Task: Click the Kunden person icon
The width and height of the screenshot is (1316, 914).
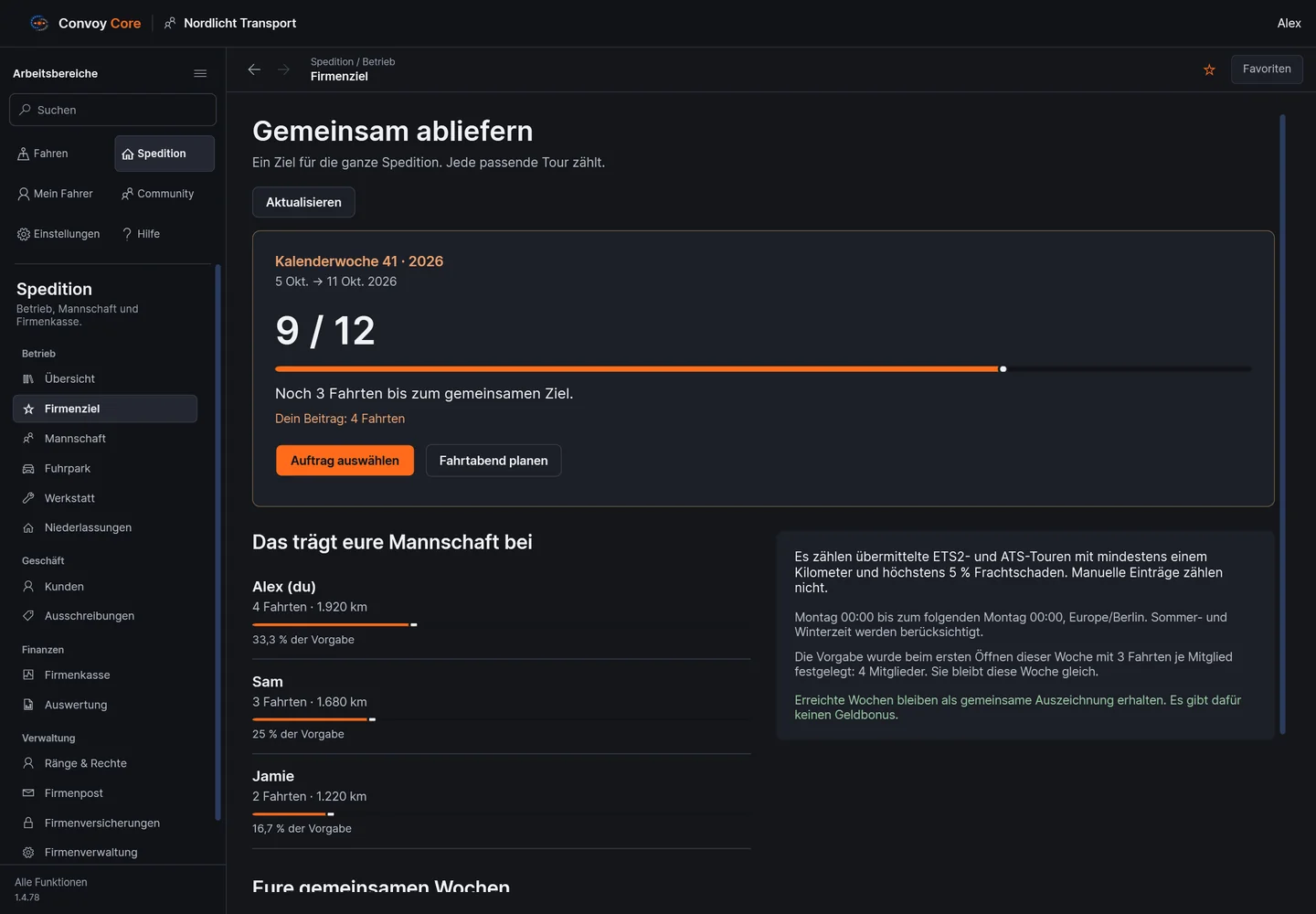Action: pyautogui.click(x=28, y=587)
